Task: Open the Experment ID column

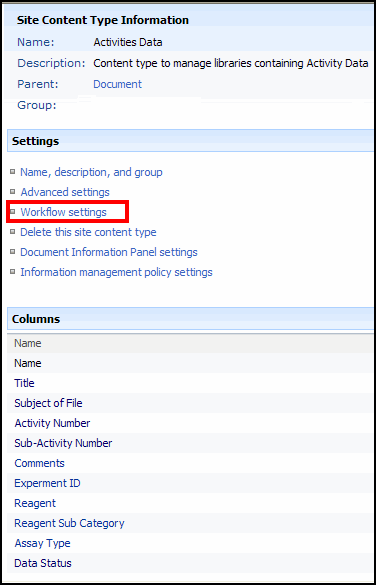Action: pos(47,483)
